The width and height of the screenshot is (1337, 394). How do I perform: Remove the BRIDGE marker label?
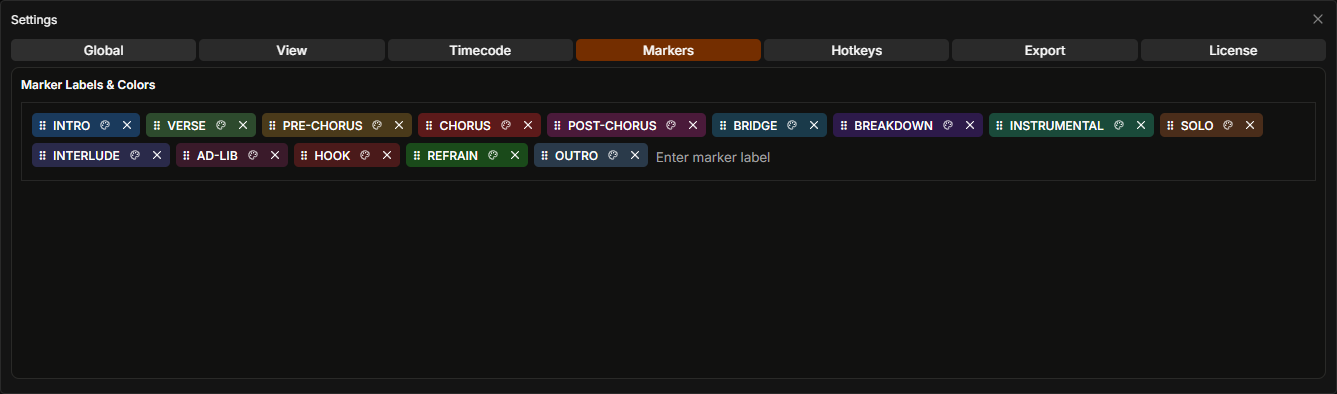pos(814,126)
